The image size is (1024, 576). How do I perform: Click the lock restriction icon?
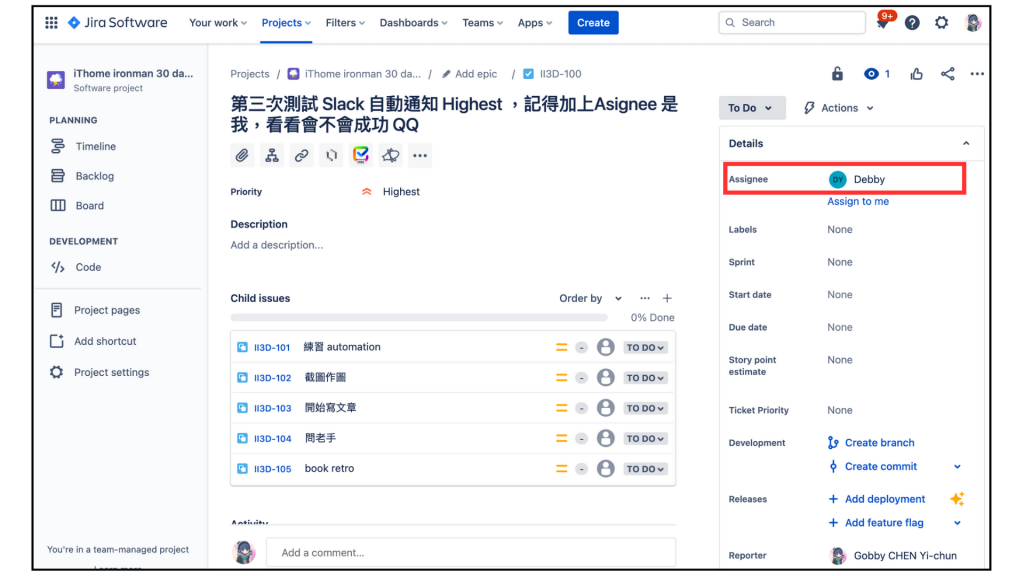coord(837,74)
